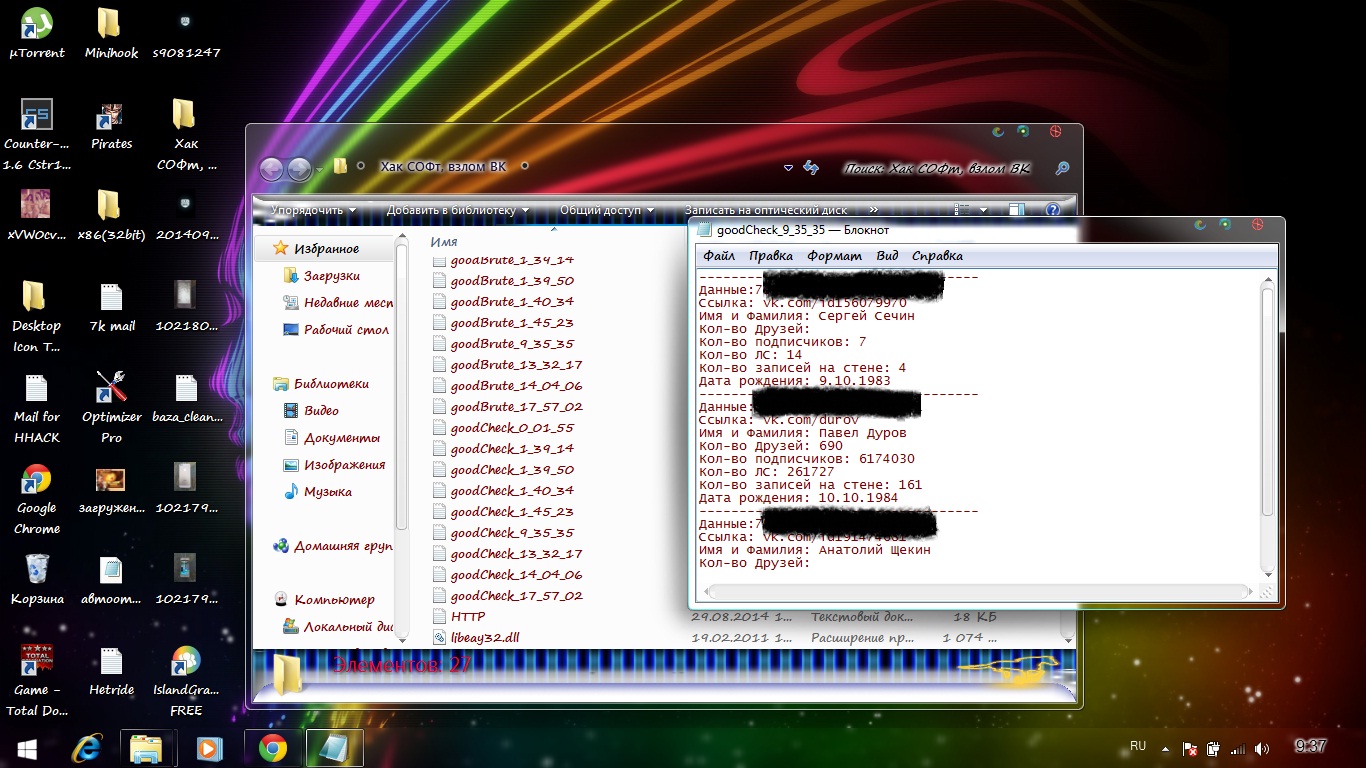Select file goodCheck_17_57_02
Screen dimensions: 1366x768
point(508,596)
